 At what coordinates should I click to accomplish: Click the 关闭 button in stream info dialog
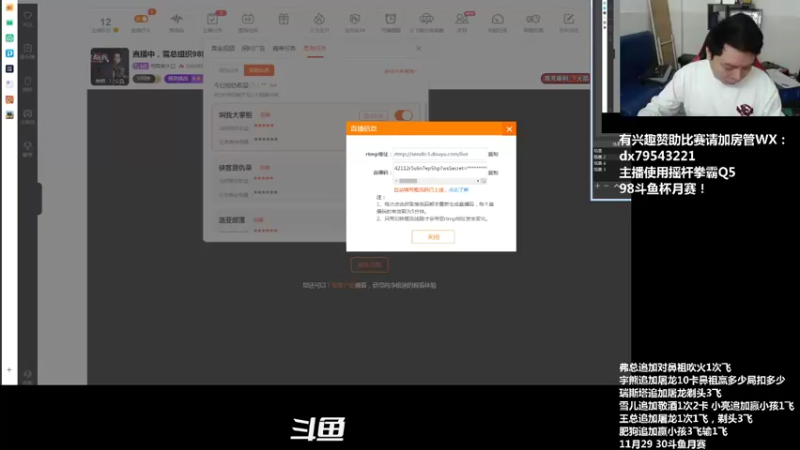(433, 237)
